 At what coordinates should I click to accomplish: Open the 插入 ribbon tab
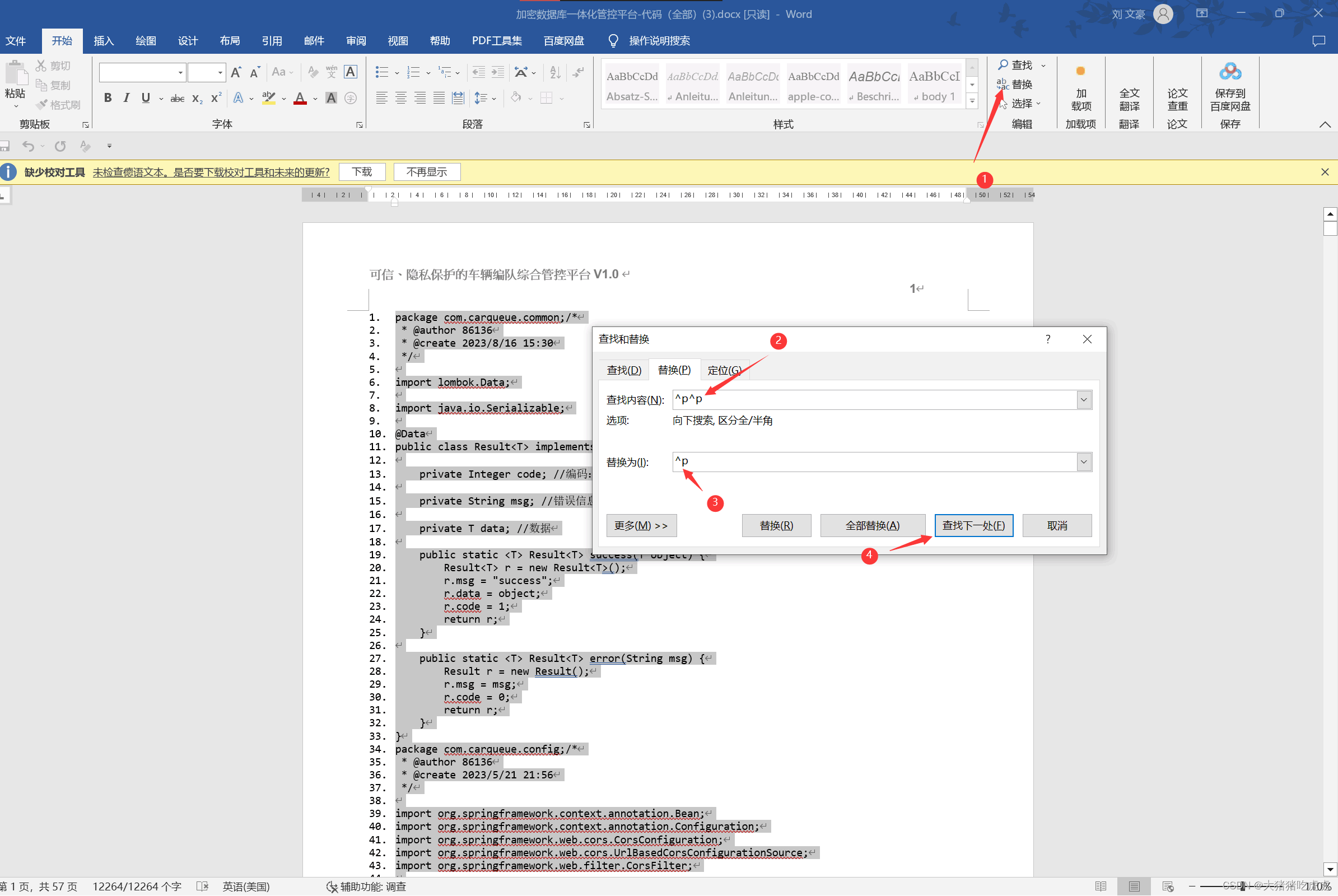tap(104, 40)
